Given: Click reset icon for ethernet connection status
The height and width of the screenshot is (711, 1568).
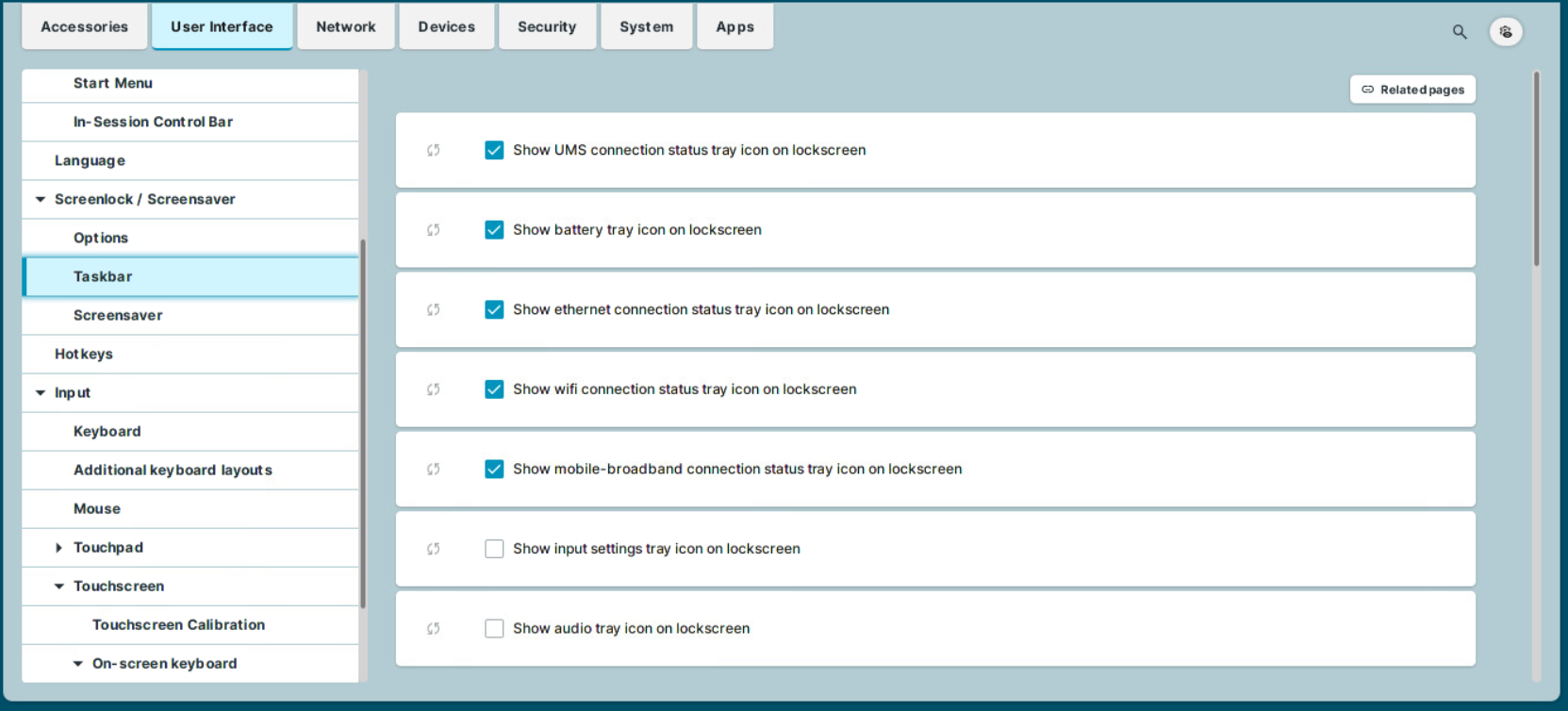Looking at the screenshot, I should tap(434, 309).
